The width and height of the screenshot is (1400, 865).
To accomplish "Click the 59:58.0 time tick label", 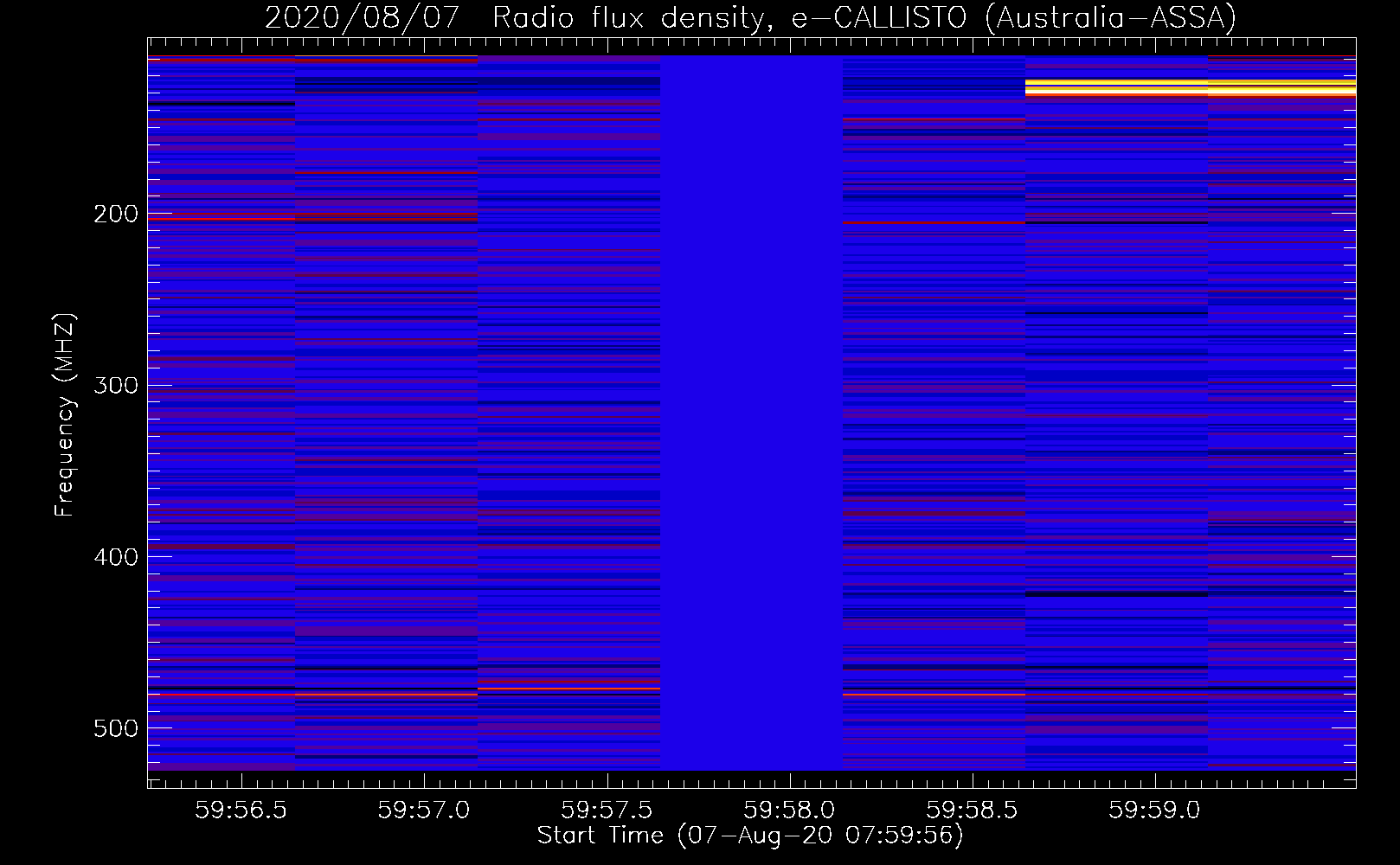I will [x=790, y=811].
